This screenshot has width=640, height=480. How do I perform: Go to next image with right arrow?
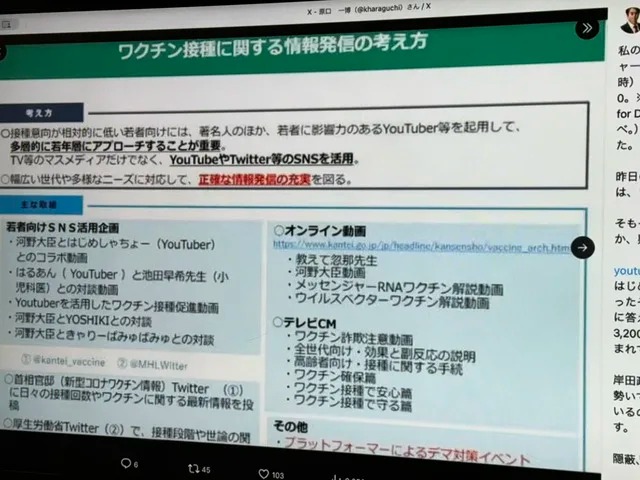(x=582, y=247)
